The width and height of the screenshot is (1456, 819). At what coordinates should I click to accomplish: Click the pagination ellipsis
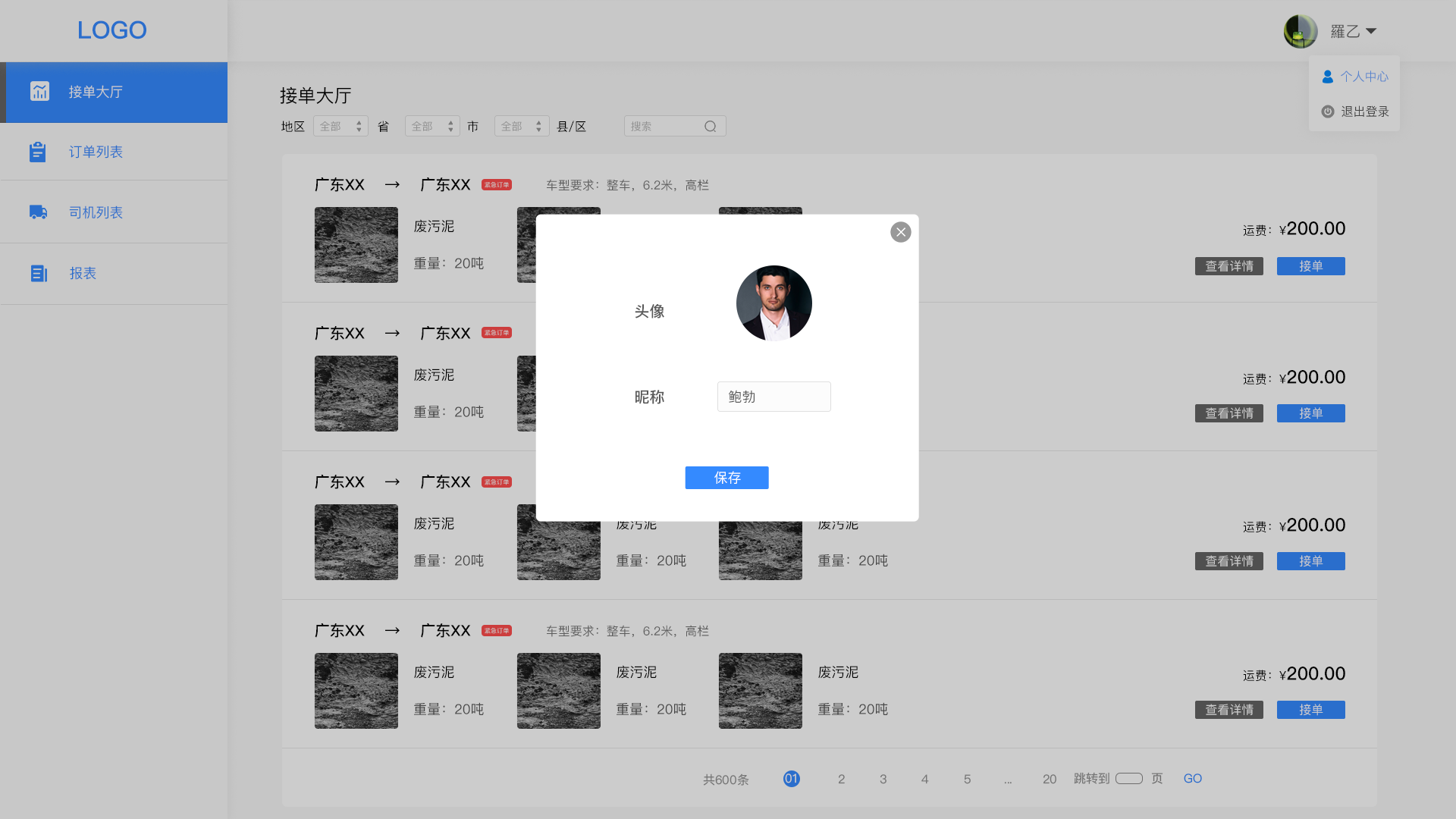tap(1008, 780)
